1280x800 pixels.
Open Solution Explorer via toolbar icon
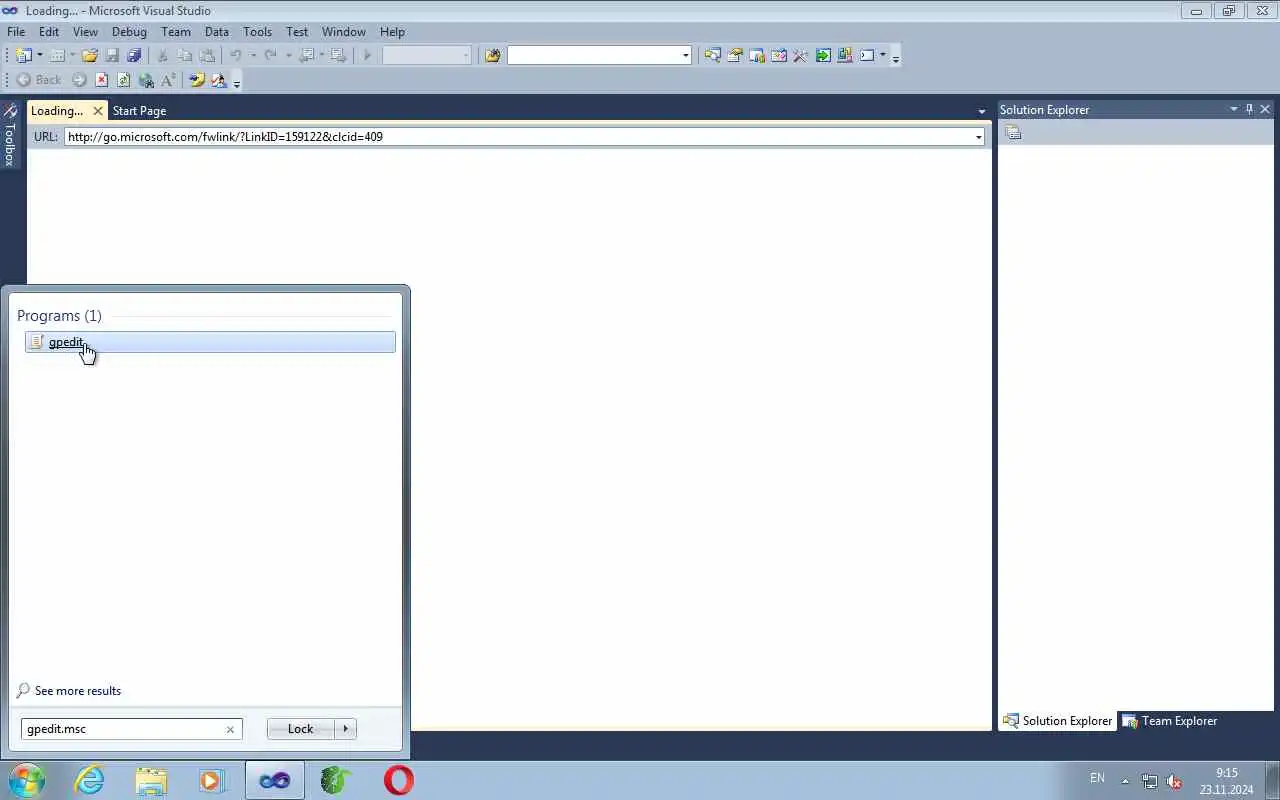click(x=712, y=56)
